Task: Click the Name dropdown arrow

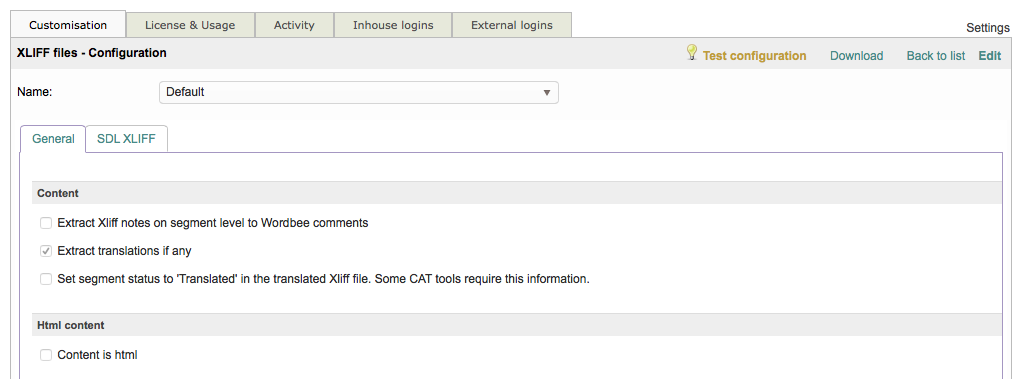Action: point(547,92)
